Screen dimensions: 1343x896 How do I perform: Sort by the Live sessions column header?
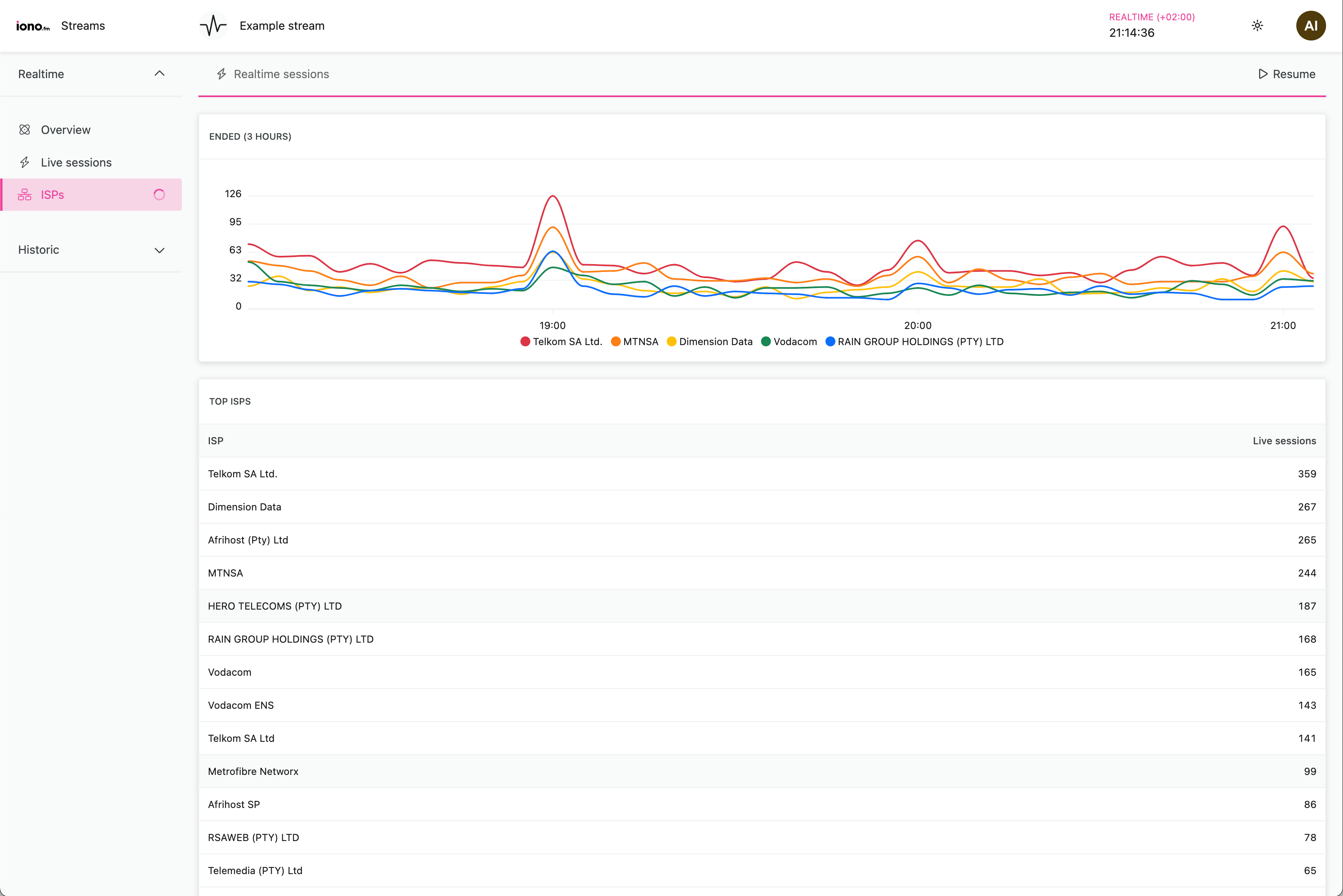pos(1284,441)
